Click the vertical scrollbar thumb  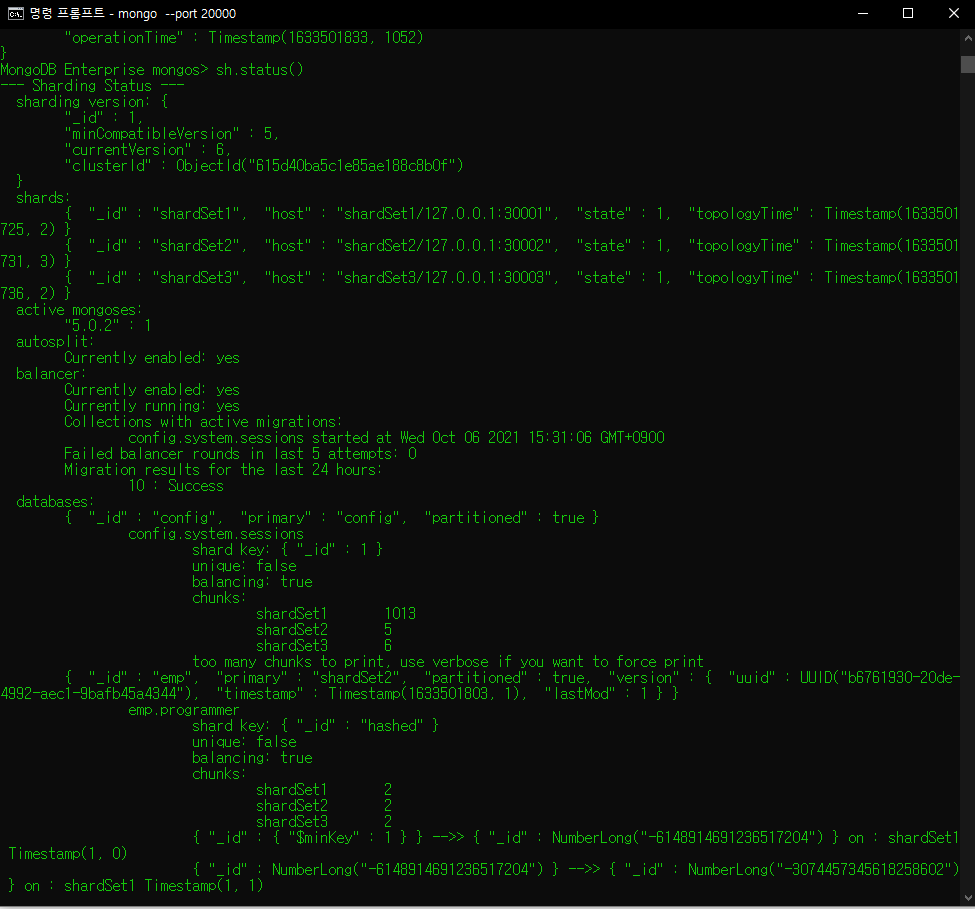tap(968, 64)
